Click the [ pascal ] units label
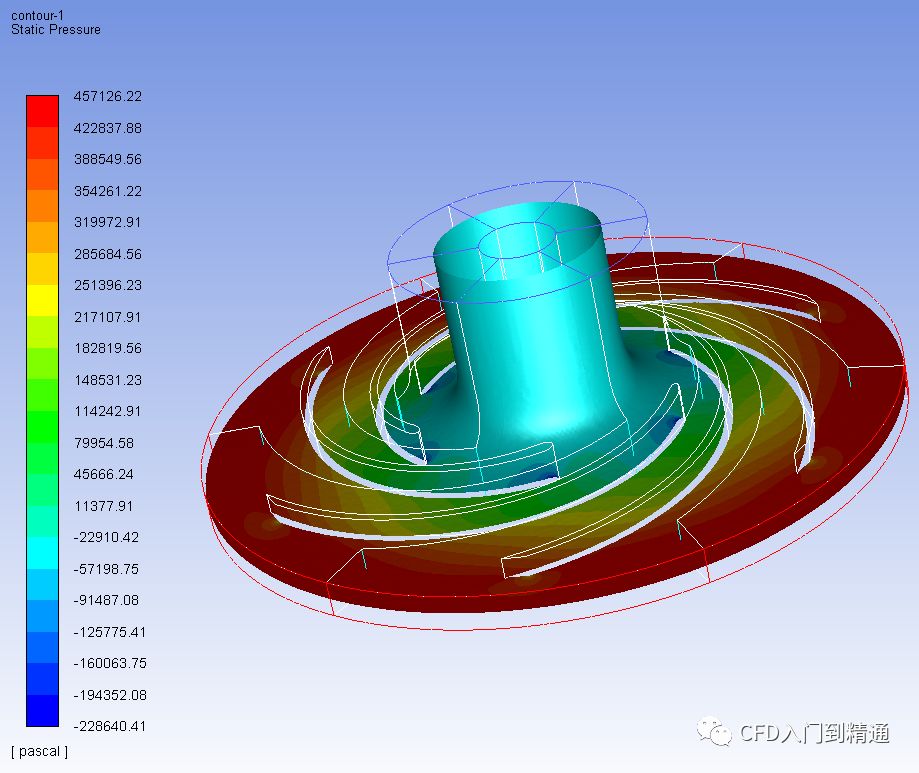919x773 pixels. 39,751
